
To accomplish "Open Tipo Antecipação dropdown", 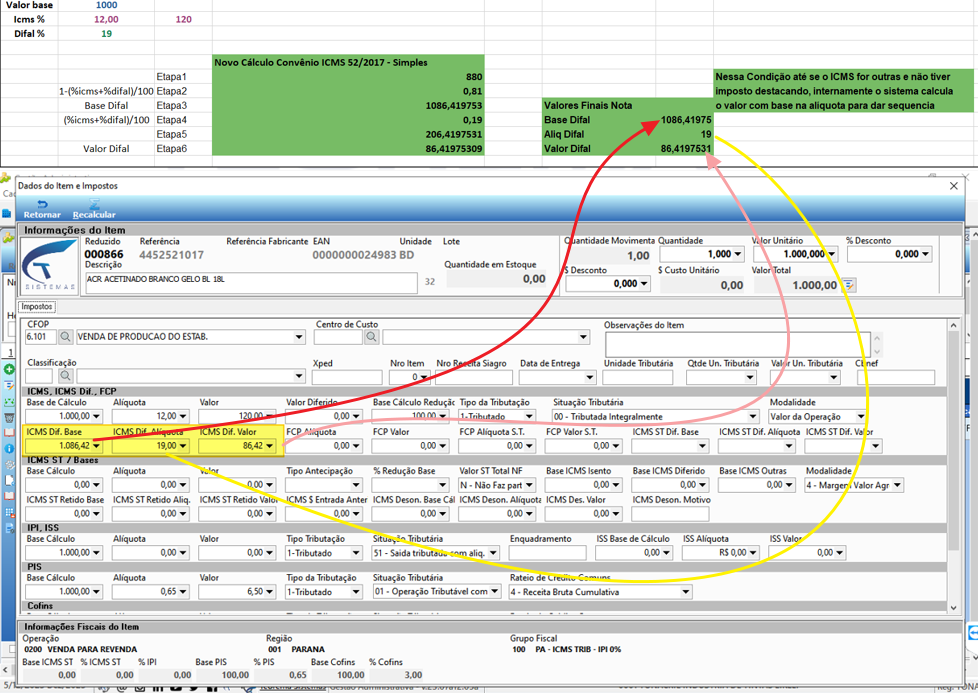I will [356, 485].
